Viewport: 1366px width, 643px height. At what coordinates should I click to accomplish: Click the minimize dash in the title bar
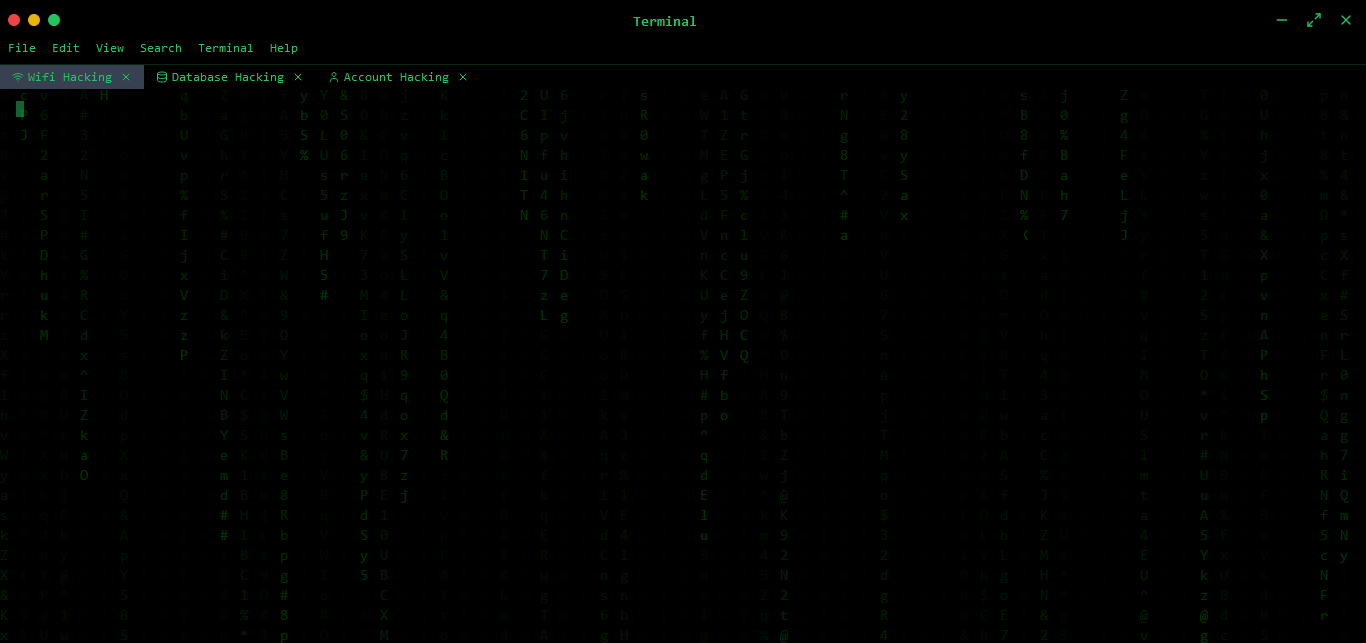coord(1282,19)
